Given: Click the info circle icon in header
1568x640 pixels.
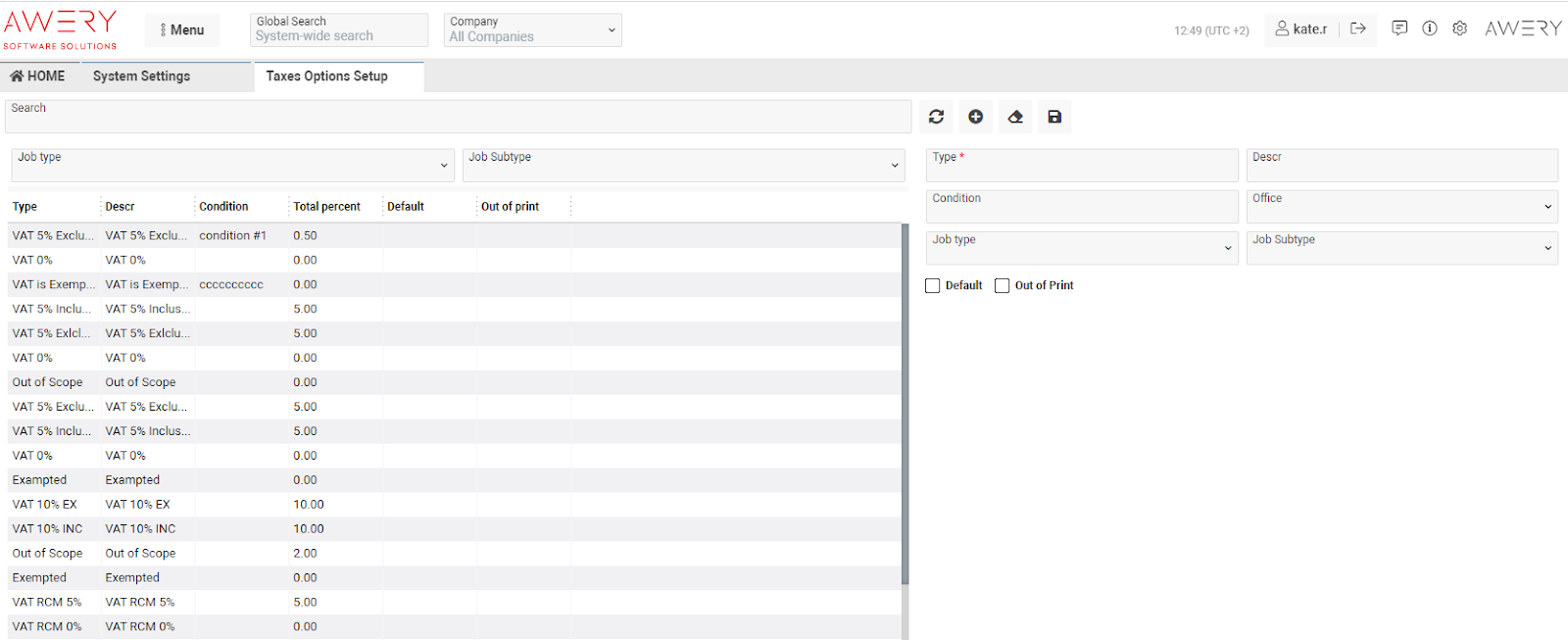Looking at the screenshot, I should point(1430,28).
